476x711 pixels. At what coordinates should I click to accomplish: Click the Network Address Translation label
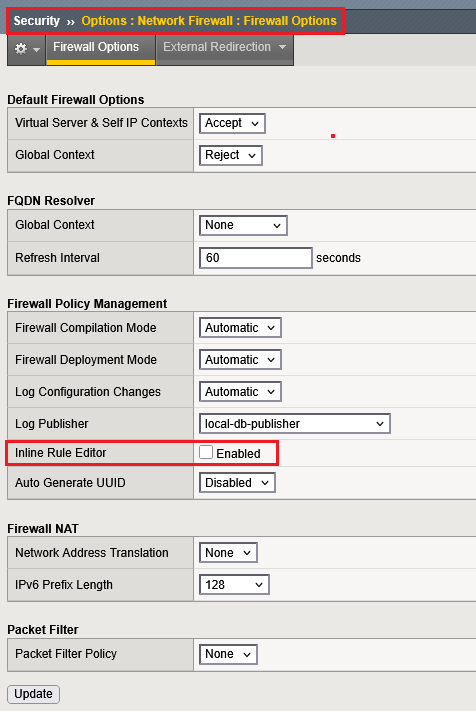click(92, 553)
